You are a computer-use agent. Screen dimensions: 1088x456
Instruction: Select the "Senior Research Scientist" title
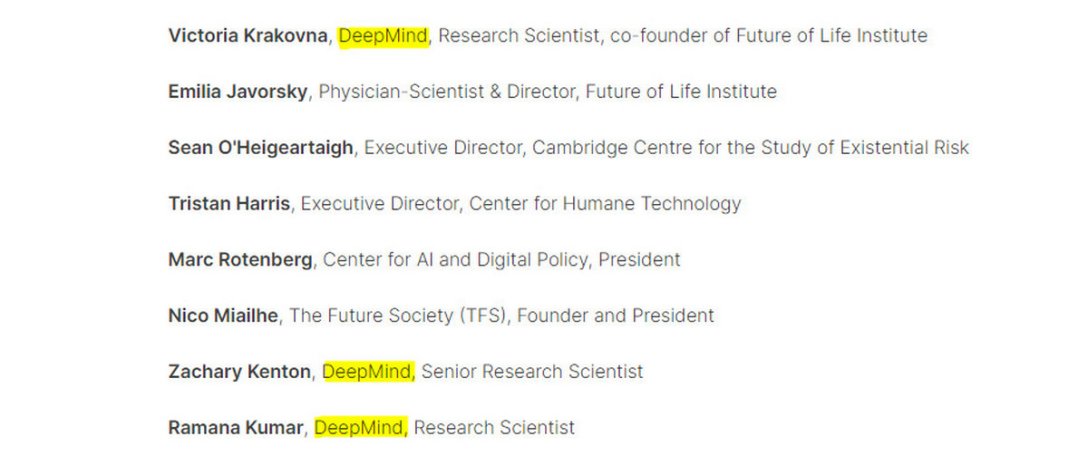532,372
